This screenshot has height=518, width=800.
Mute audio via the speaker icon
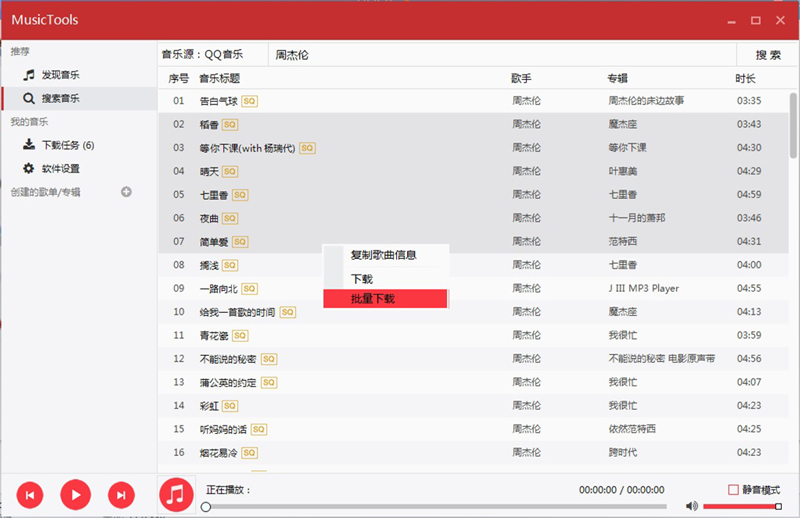click(691, 506)
